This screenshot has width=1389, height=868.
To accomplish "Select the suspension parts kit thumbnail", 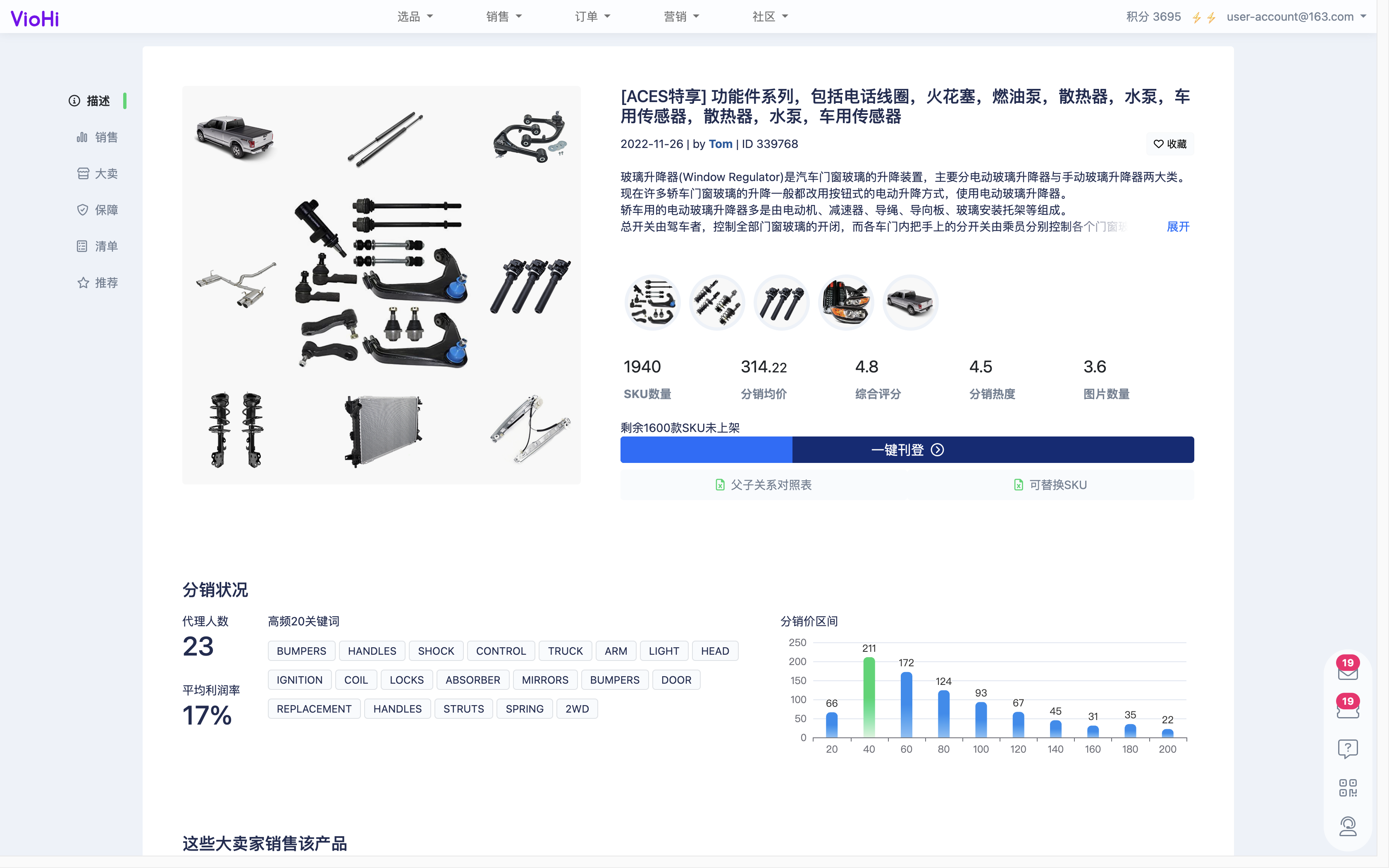I will coord(653,303).
